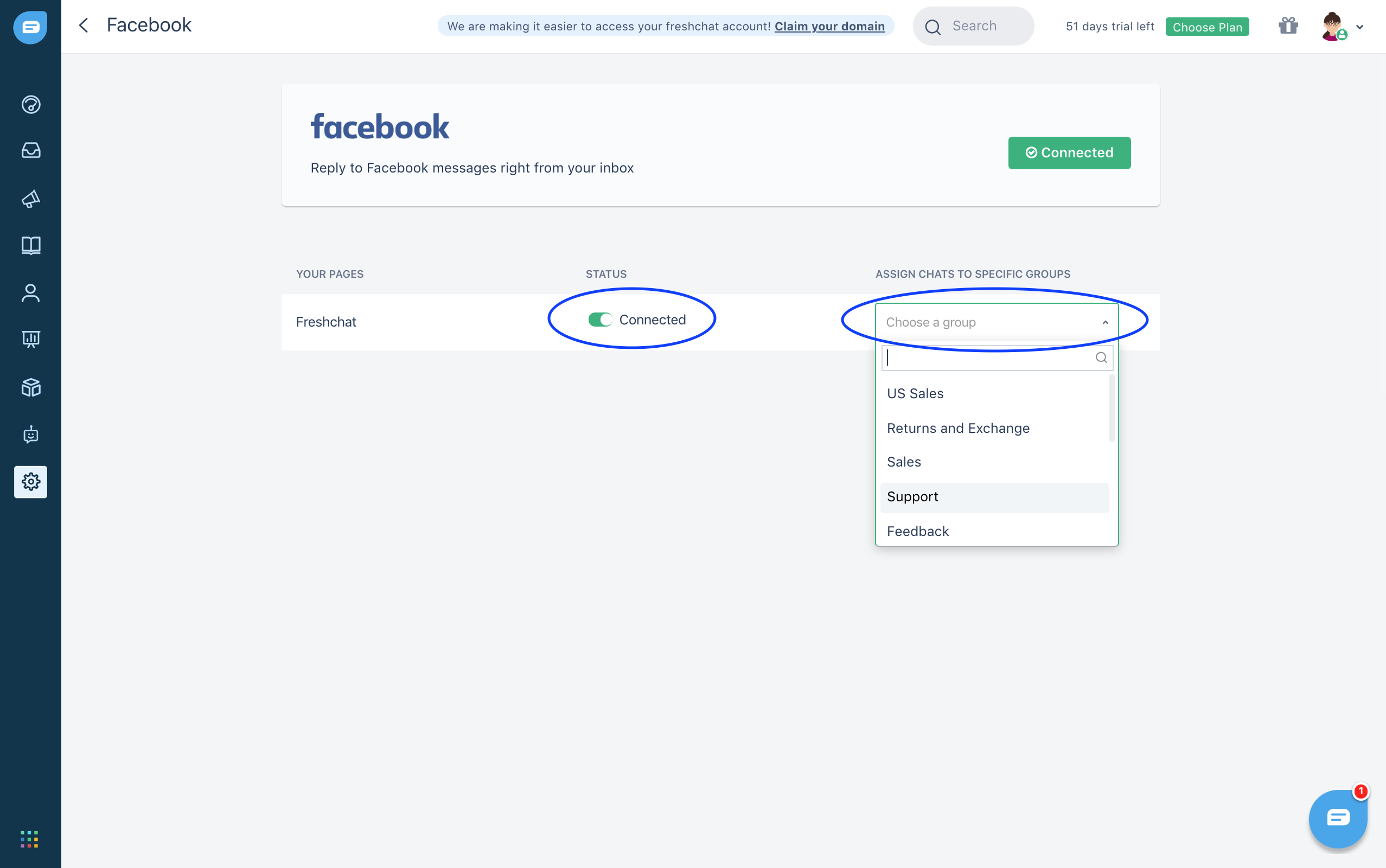Click the back arrow beside Facebook

click(x=84, y=25)
